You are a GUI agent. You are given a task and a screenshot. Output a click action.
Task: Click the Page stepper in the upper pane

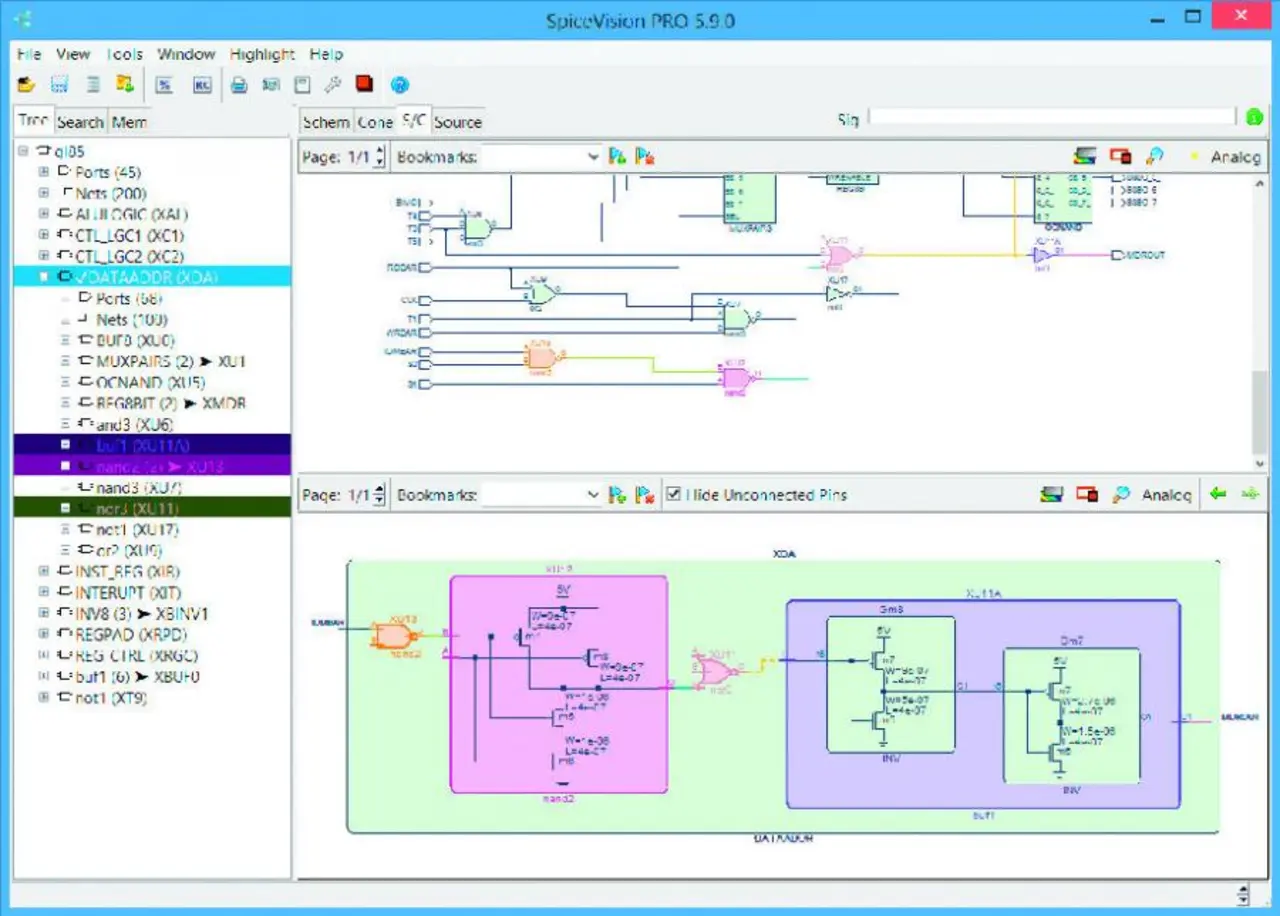tap(379, 157)
